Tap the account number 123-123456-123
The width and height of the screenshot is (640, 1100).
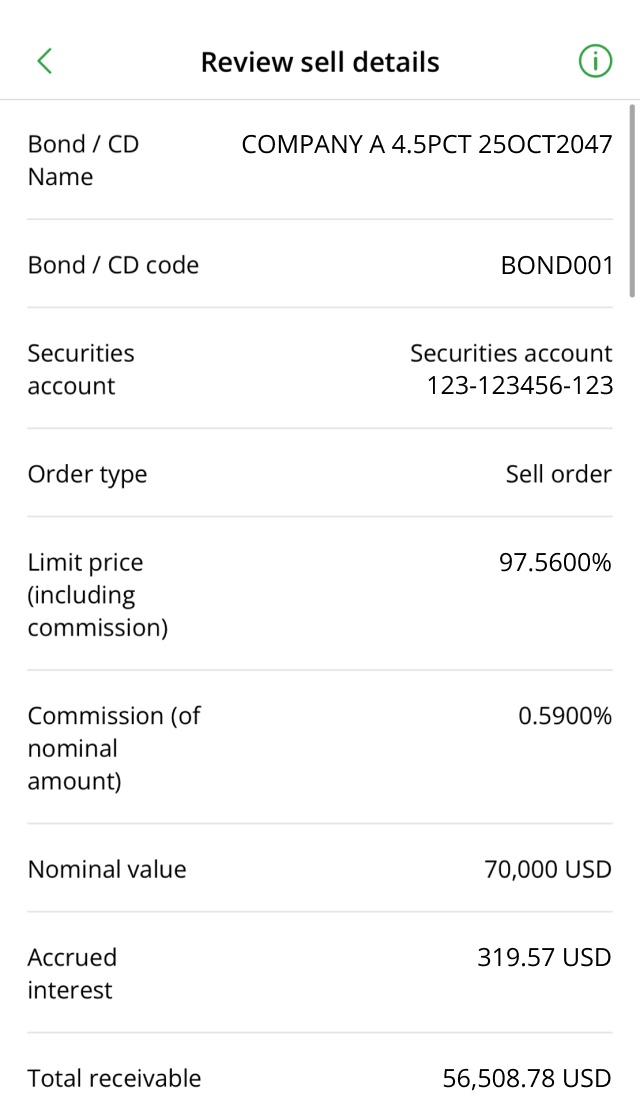[x=520, y=386]
